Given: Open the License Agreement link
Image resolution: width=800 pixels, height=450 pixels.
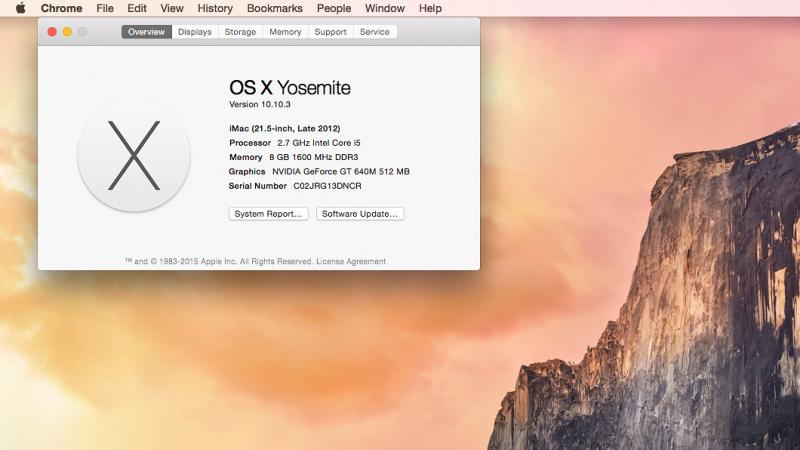Looking at the screenshot, I should 351,261.
